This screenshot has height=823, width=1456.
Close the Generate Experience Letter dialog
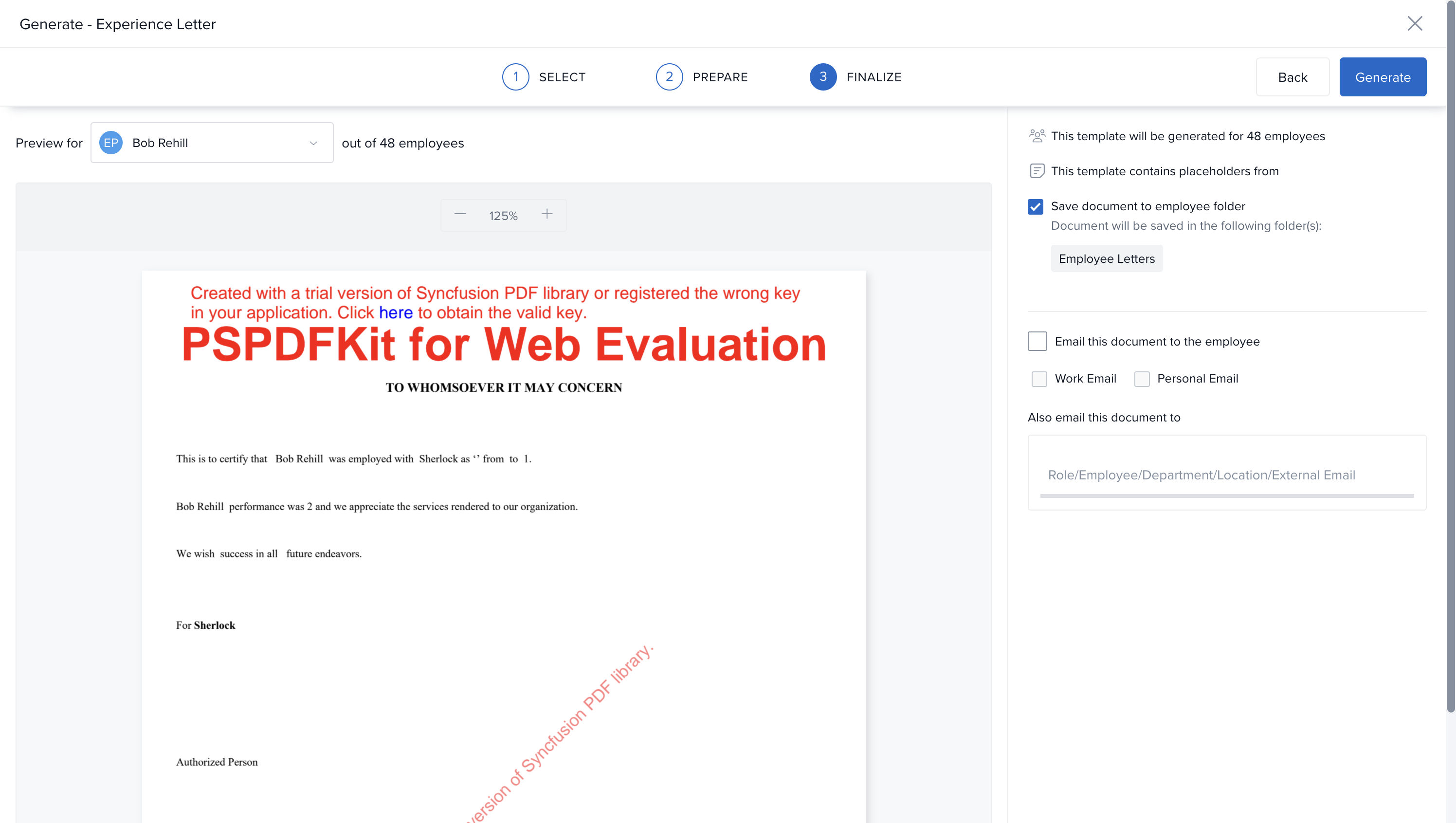[x=1415, y=24]
